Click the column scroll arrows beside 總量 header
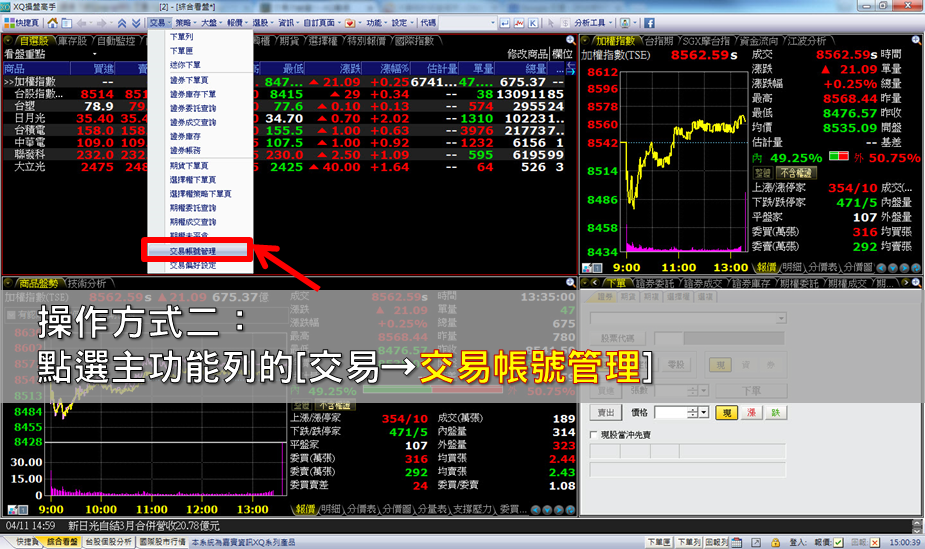 tap(572, 68)
